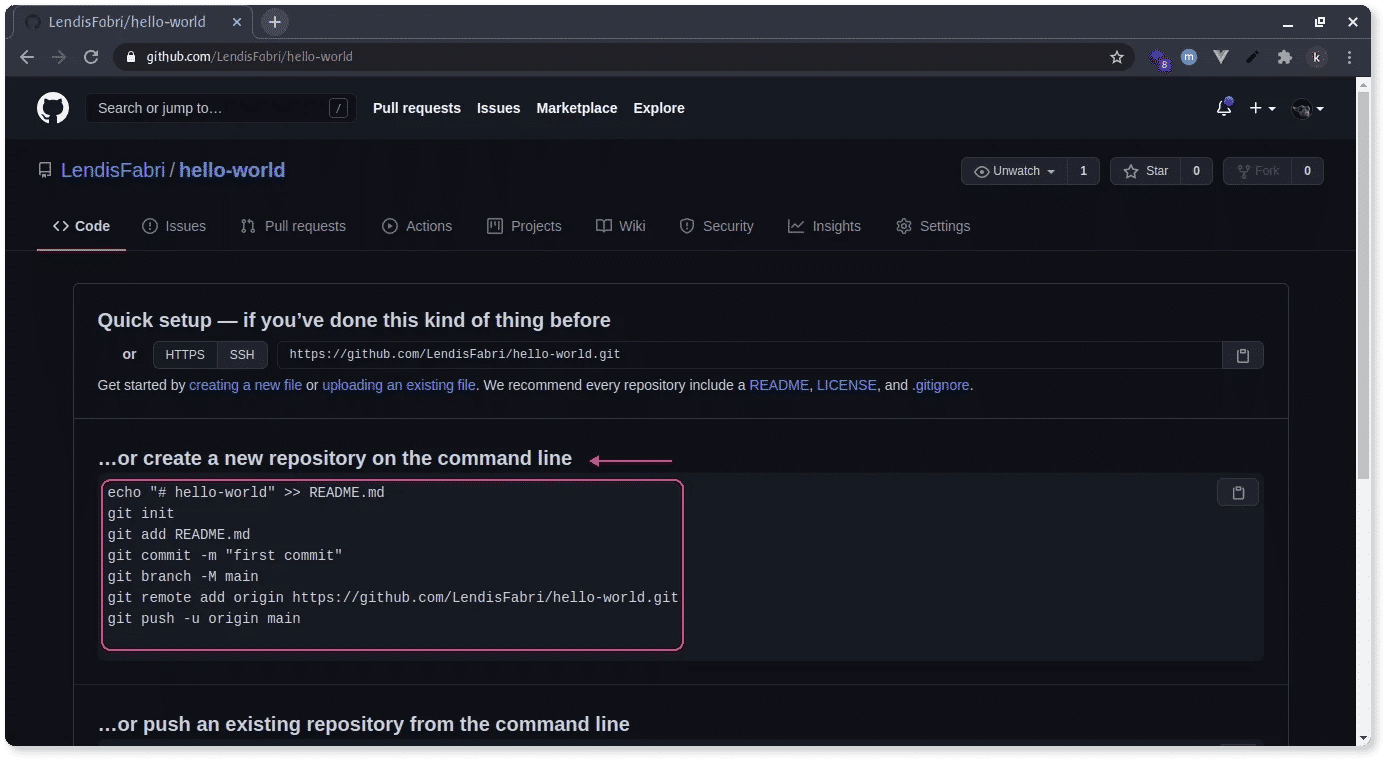Copy the repository URL to clipboard
1386x761 pixels.
[x=1243, y=355]
